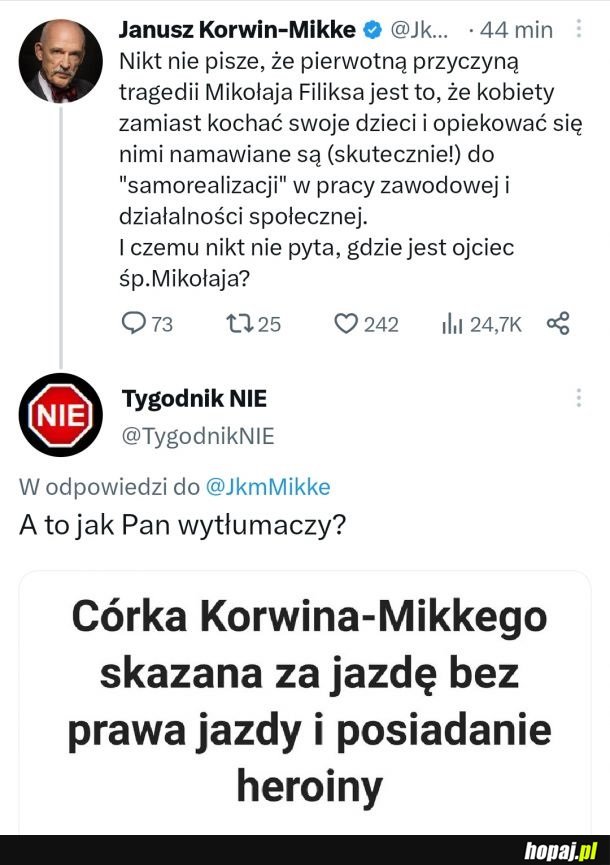Share the tweet via share icon

558,323
